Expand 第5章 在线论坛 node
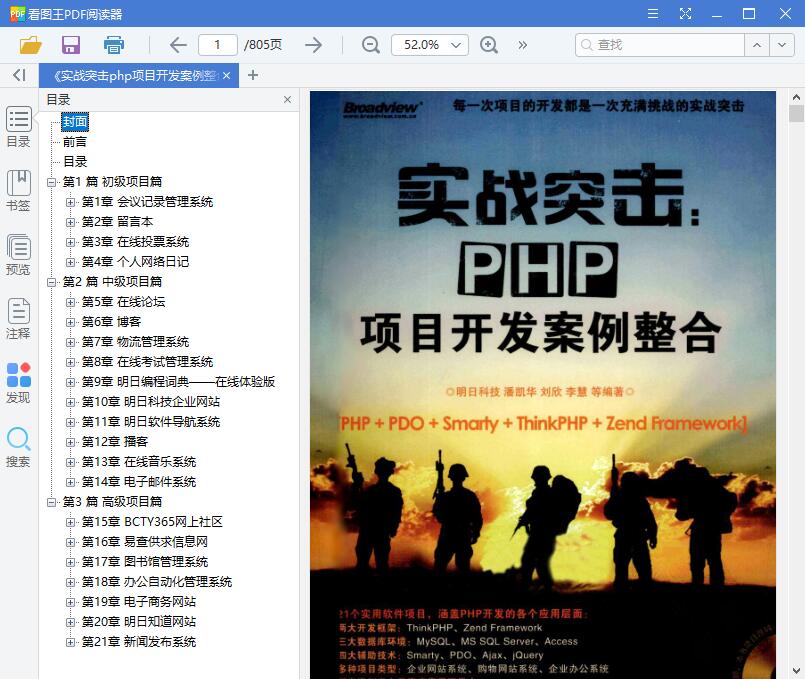The height and width of the screenshot is (679, 805). 70,302
